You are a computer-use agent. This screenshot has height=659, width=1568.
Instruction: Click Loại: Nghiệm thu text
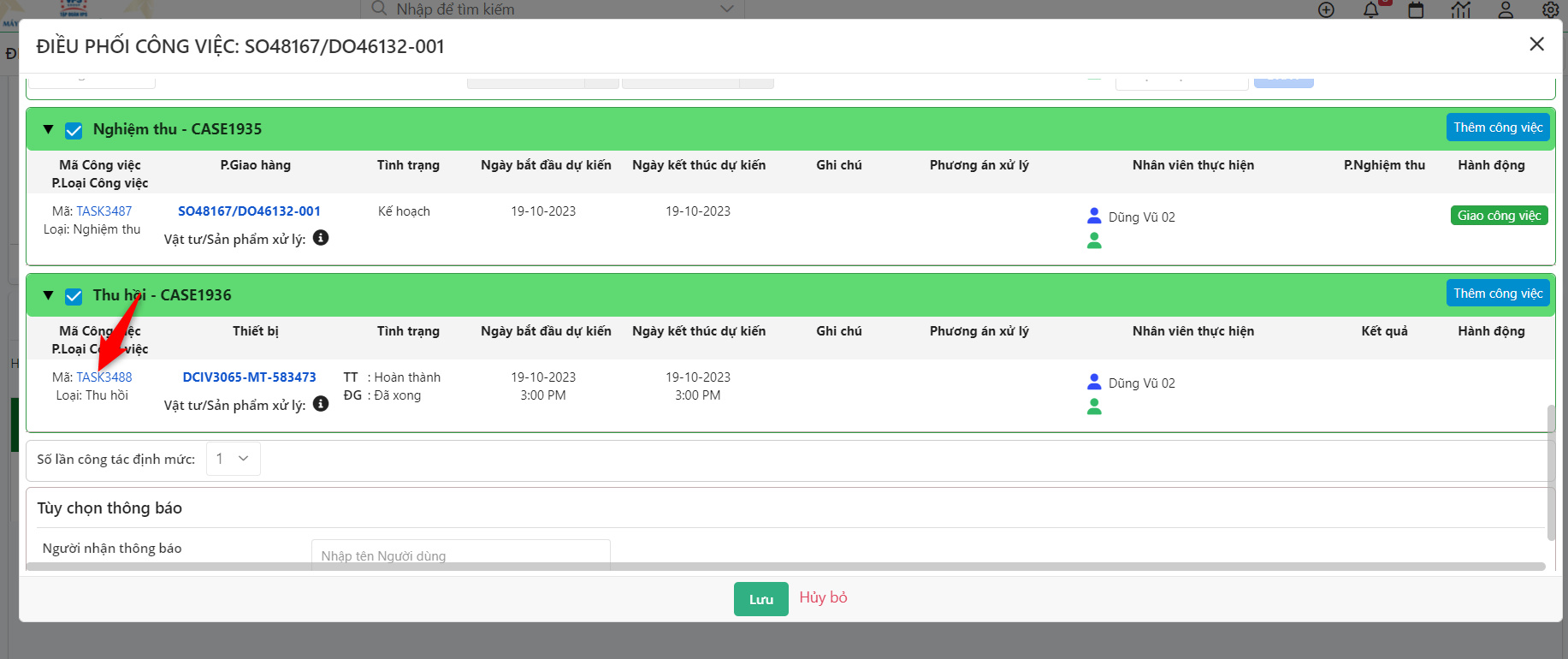pyautogui.click(x=92, y=229)
